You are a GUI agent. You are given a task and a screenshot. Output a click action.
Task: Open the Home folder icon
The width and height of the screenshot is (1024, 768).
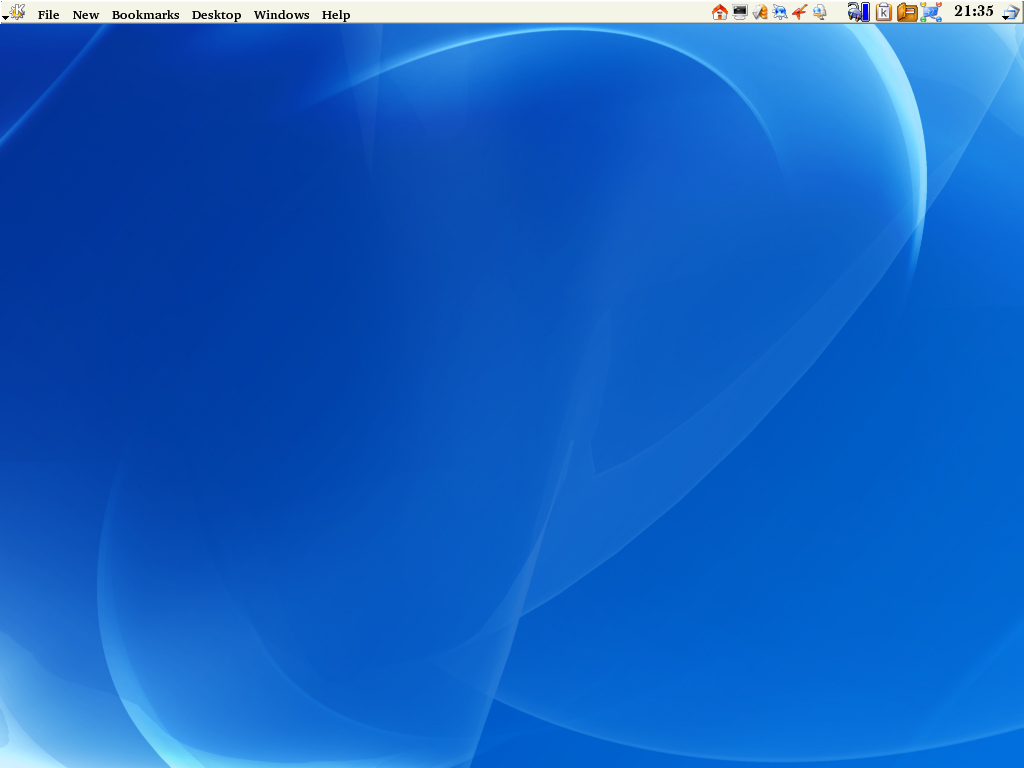[720, 12]
